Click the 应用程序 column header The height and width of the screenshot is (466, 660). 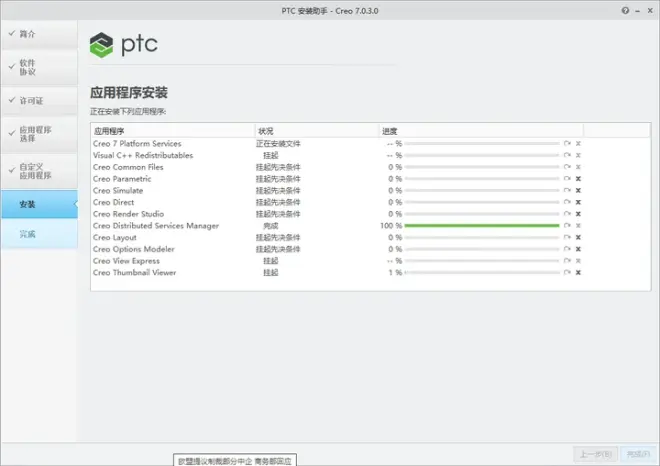click(173, 131)
